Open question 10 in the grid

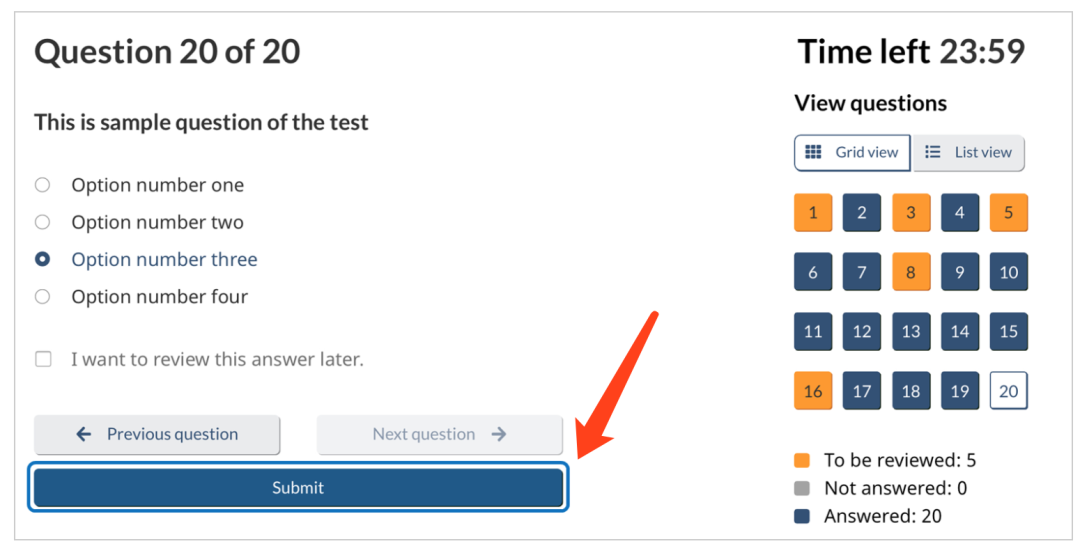[1008, 272]
